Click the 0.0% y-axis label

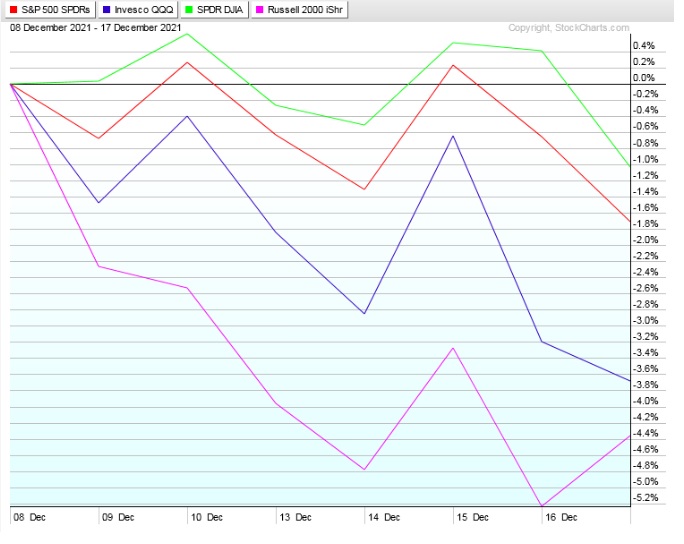[644, 78]
